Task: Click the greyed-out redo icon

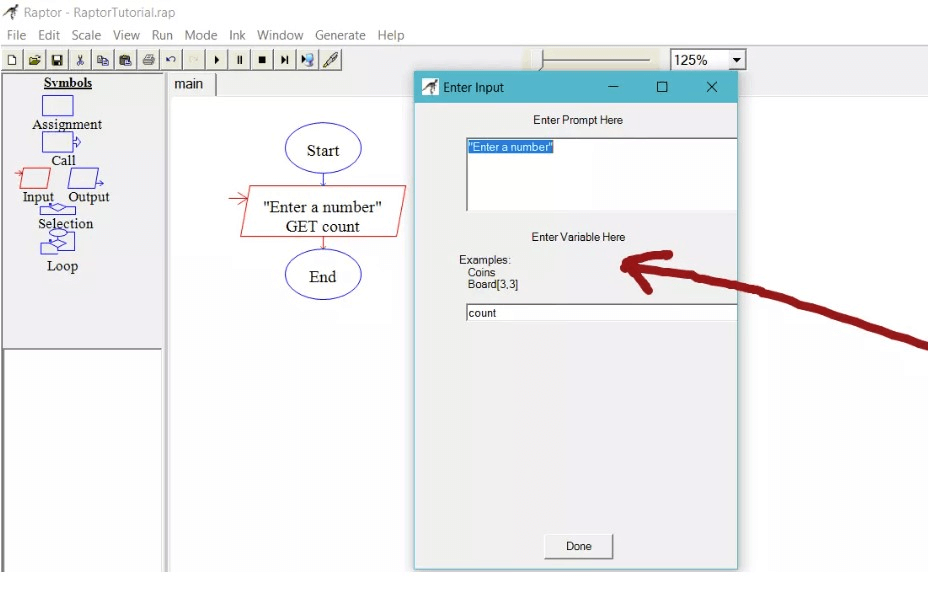Action: pyautogui.click(x=193, y=60)
